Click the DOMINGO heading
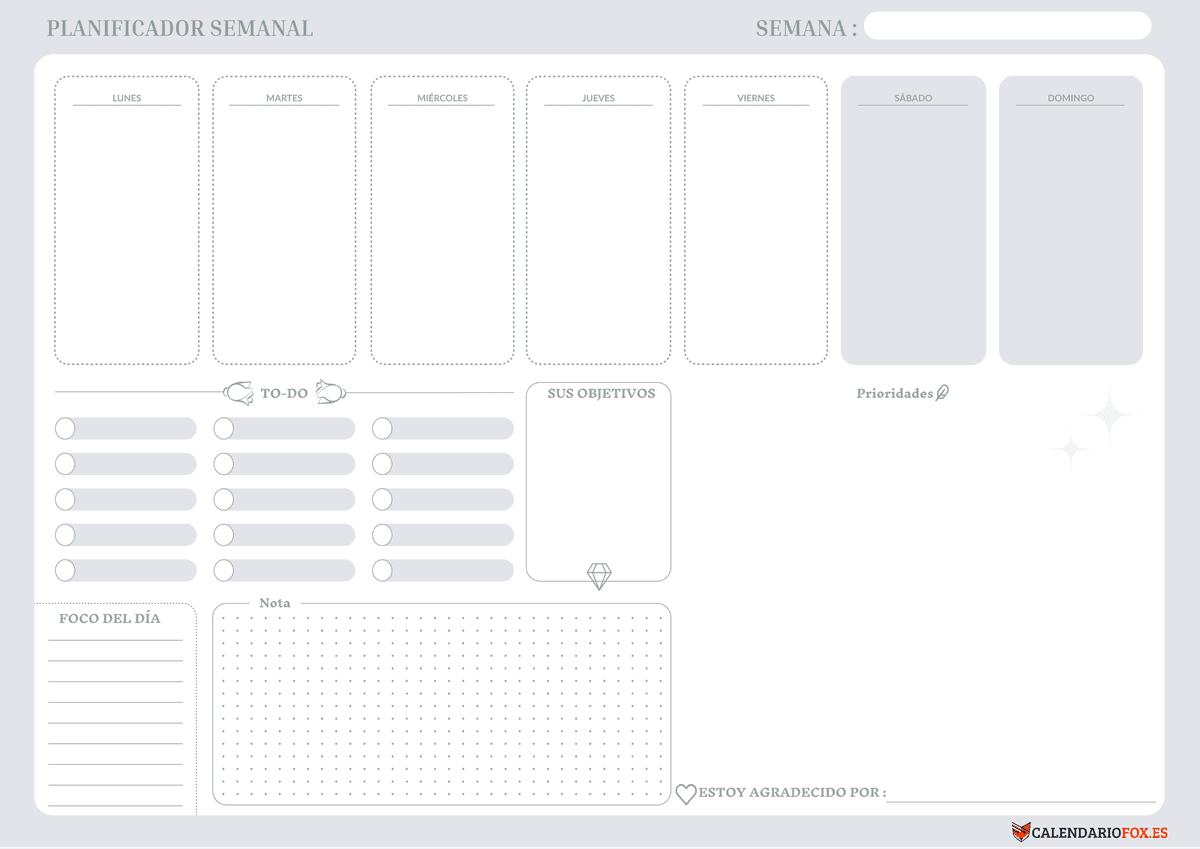This screenshot has height=849, width=1200. [x=1070, y=98]
